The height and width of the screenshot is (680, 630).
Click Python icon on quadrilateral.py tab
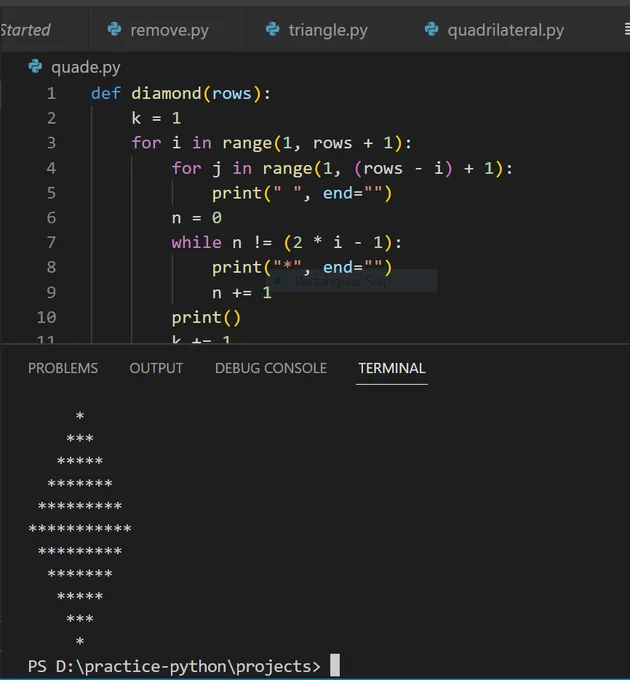431,29
